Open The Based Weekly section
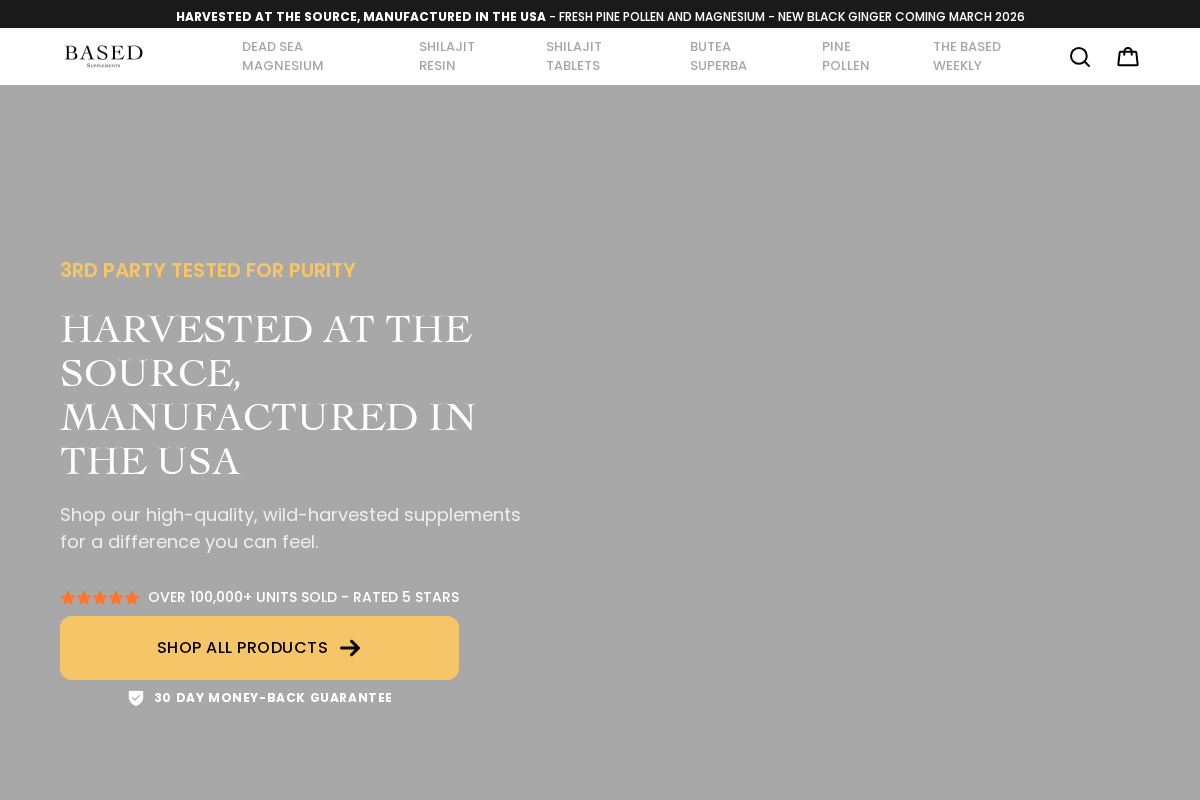Viewport: 1200px width, 800px height. tap(966, 56)
